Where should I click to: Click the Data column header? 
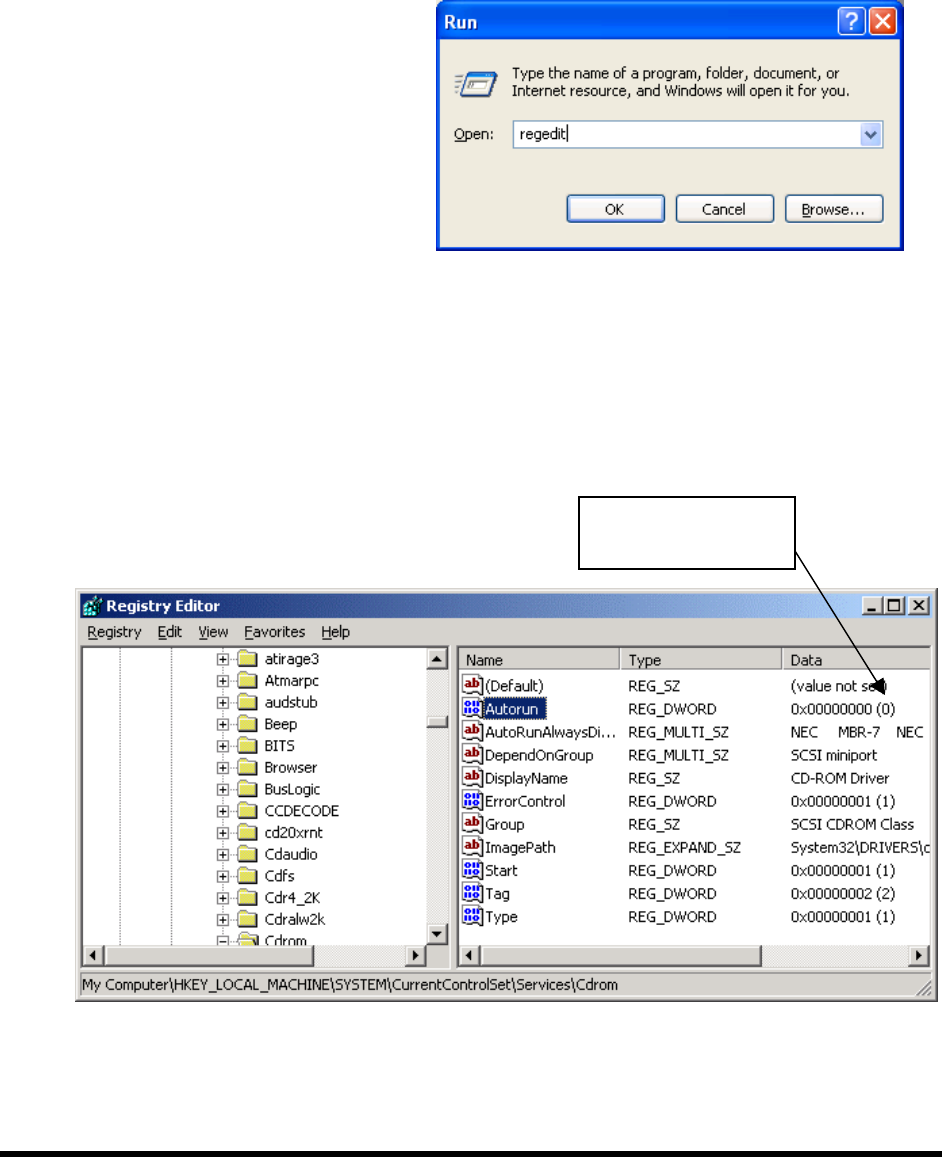(x=856, y=660)
